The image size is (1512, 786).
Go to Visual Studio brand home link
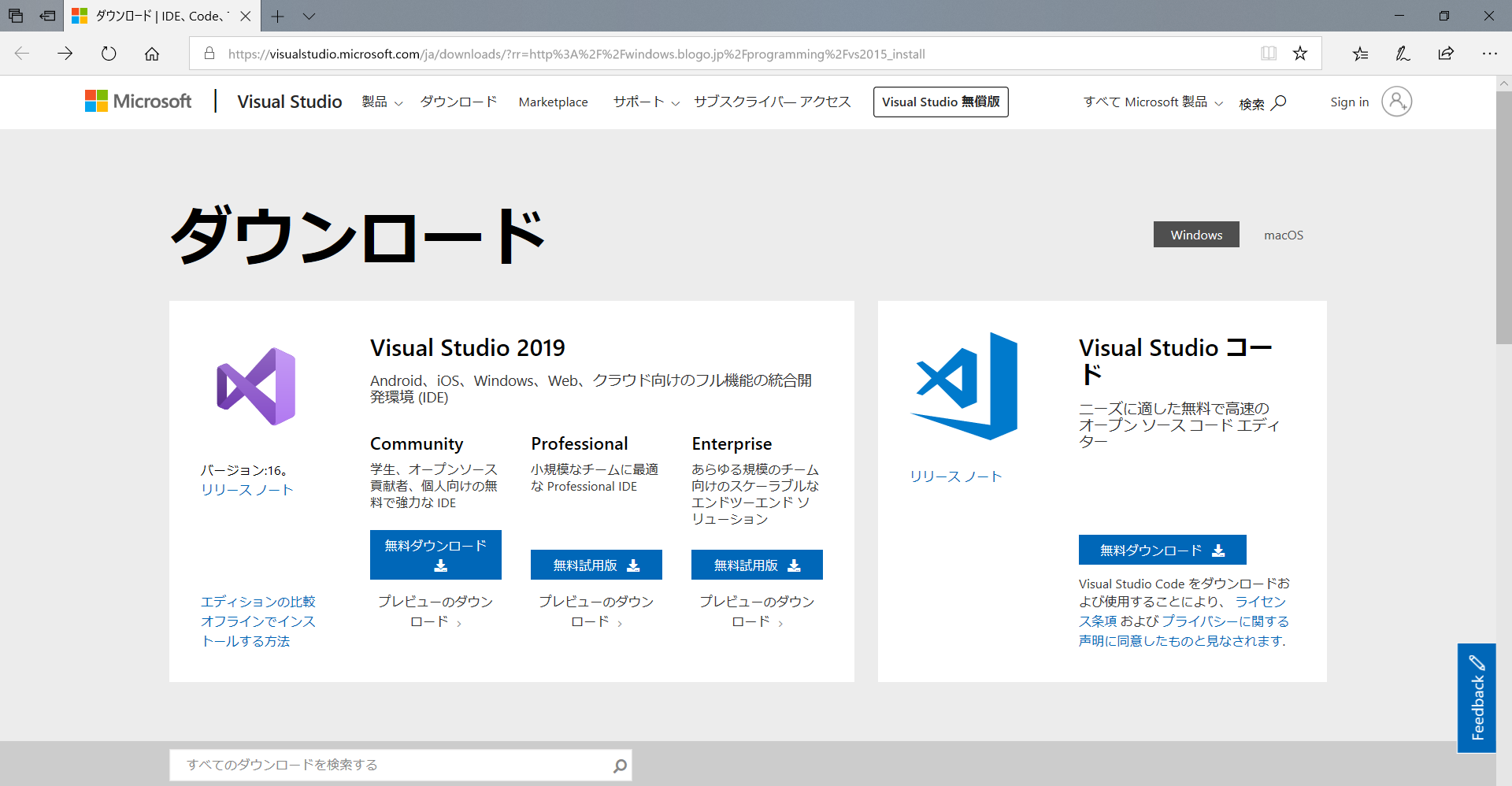[x=290, y=102]
